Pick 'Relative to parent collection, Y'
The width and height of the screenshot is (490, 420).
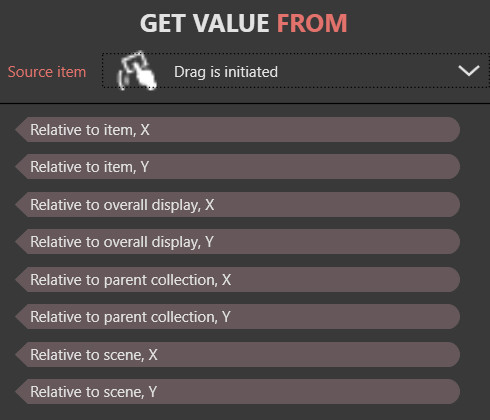pos(238,317)
